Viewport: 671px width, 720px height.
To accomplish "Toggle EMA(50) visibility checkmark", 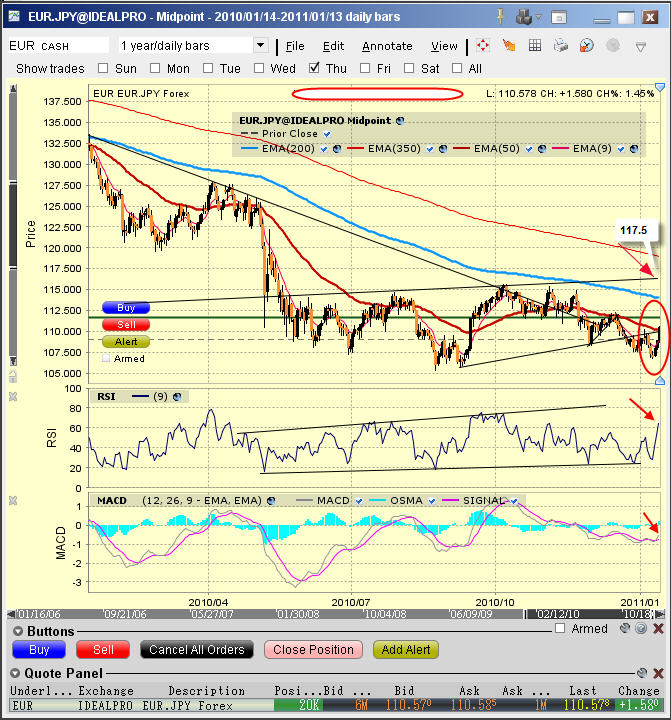I will tap(529, 149).
